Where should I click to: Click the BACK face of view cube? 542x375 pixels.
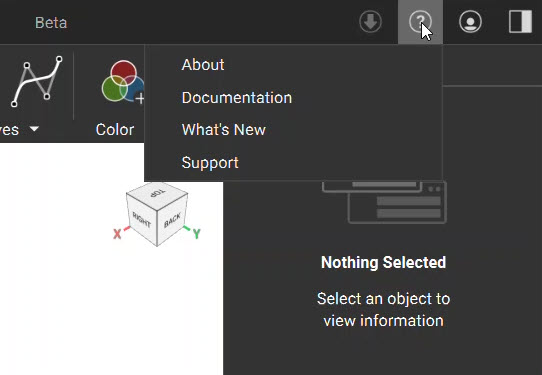[x=172, y=221]
